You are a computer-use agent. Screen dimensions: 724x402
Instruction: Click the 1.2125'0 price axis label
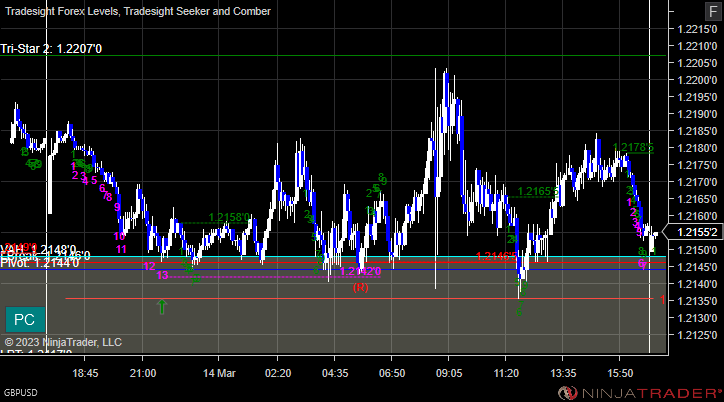(697, 335)
